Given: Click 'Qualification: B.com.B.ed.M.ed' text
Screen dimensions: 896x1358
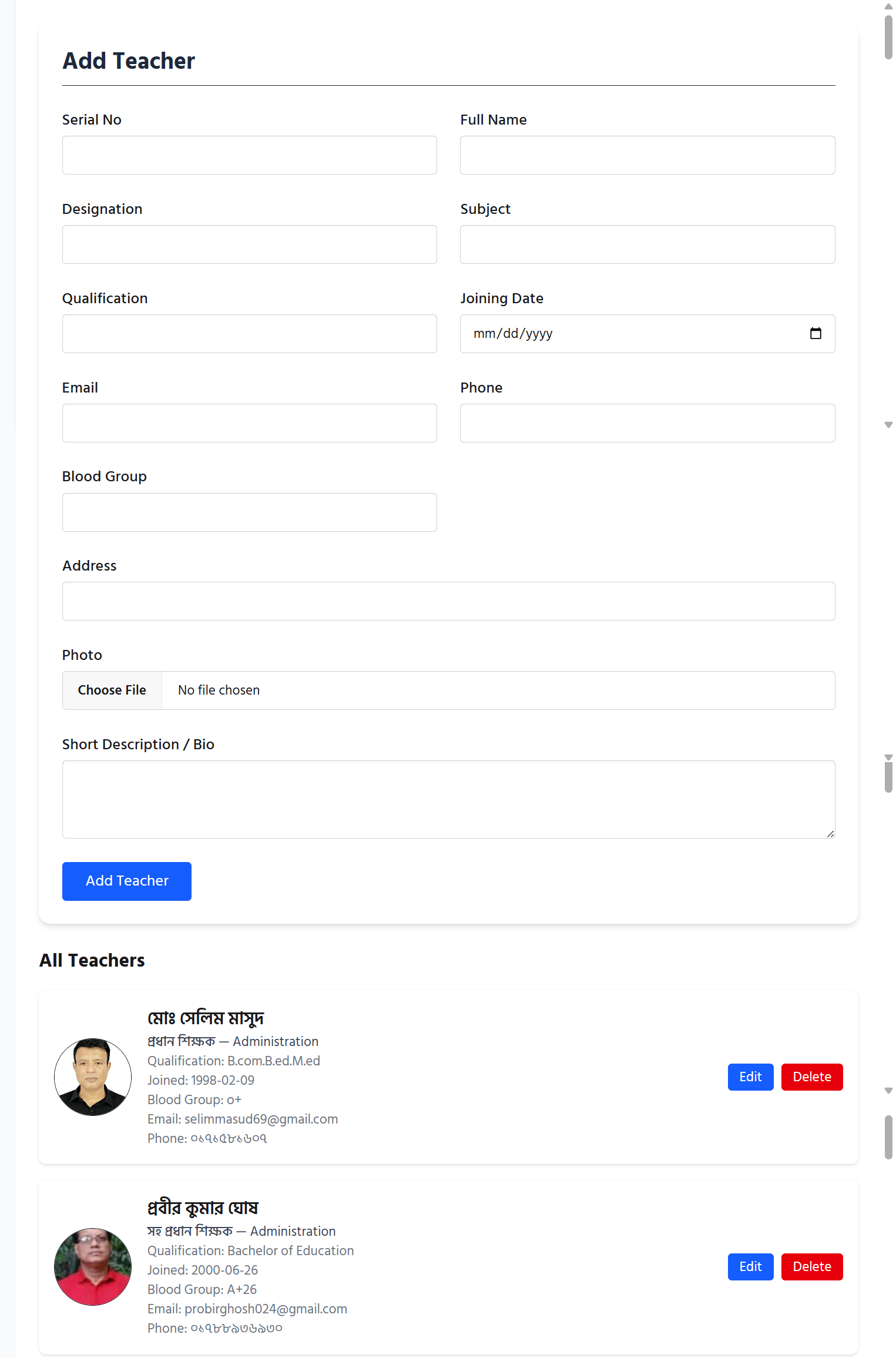Looking at the screenshot, I should (234, 1061).
